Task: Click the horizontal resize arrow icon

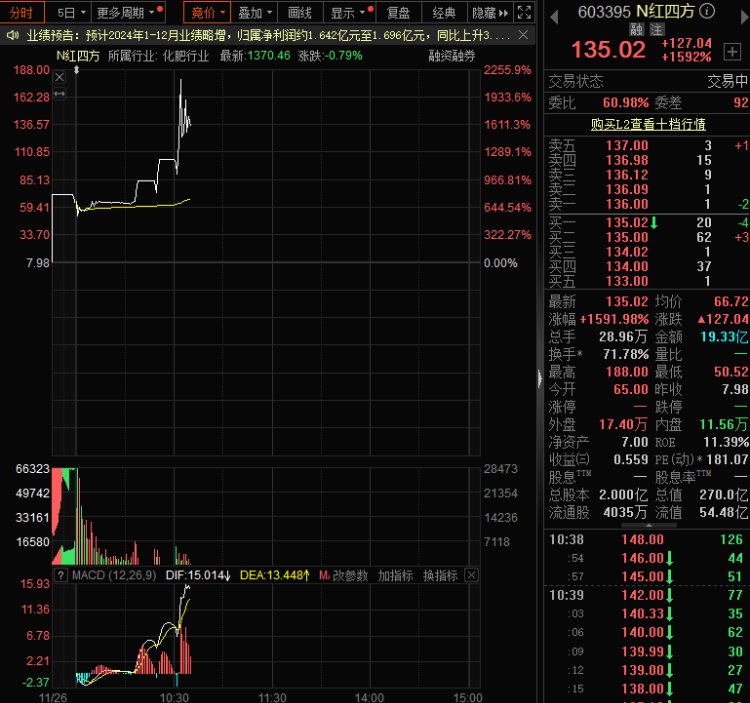Action: [59, 94]
